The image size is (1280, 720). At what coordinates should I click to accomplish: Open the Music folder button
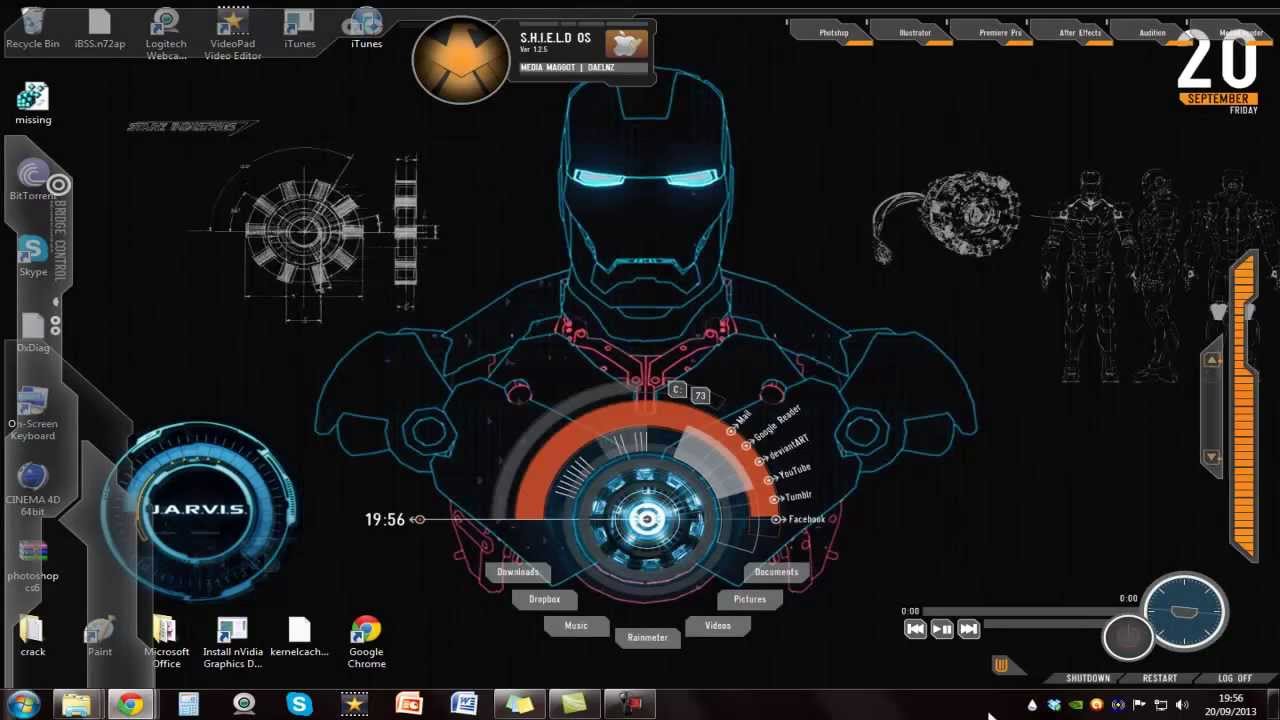(576, 626)
